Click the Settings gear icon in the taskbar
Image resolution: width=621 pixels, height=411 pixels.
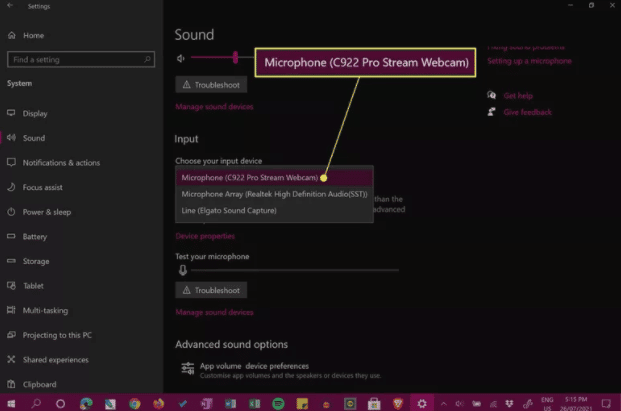pos(422,403)
